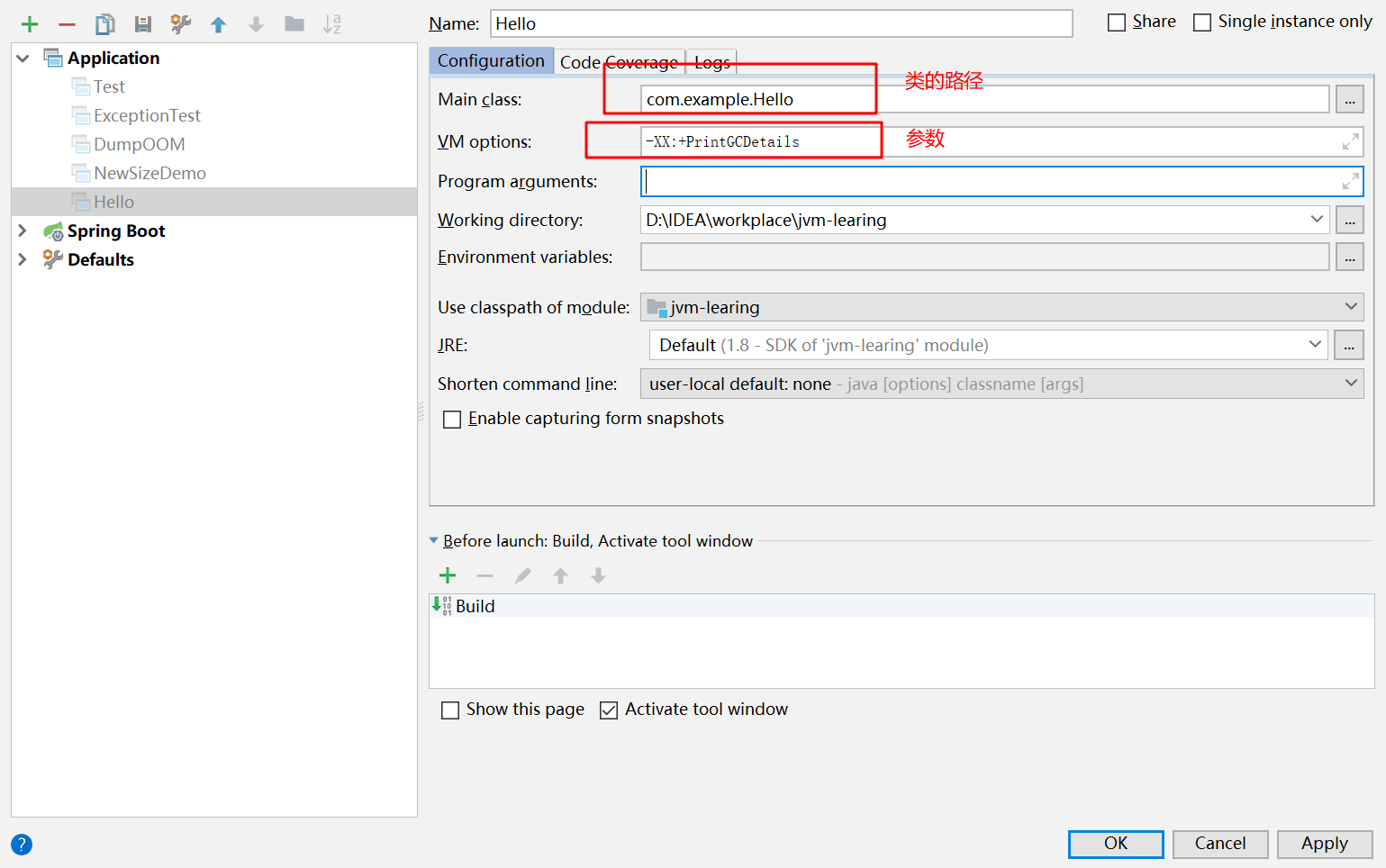
Task: Focus the Main class field
Action: 985,99
